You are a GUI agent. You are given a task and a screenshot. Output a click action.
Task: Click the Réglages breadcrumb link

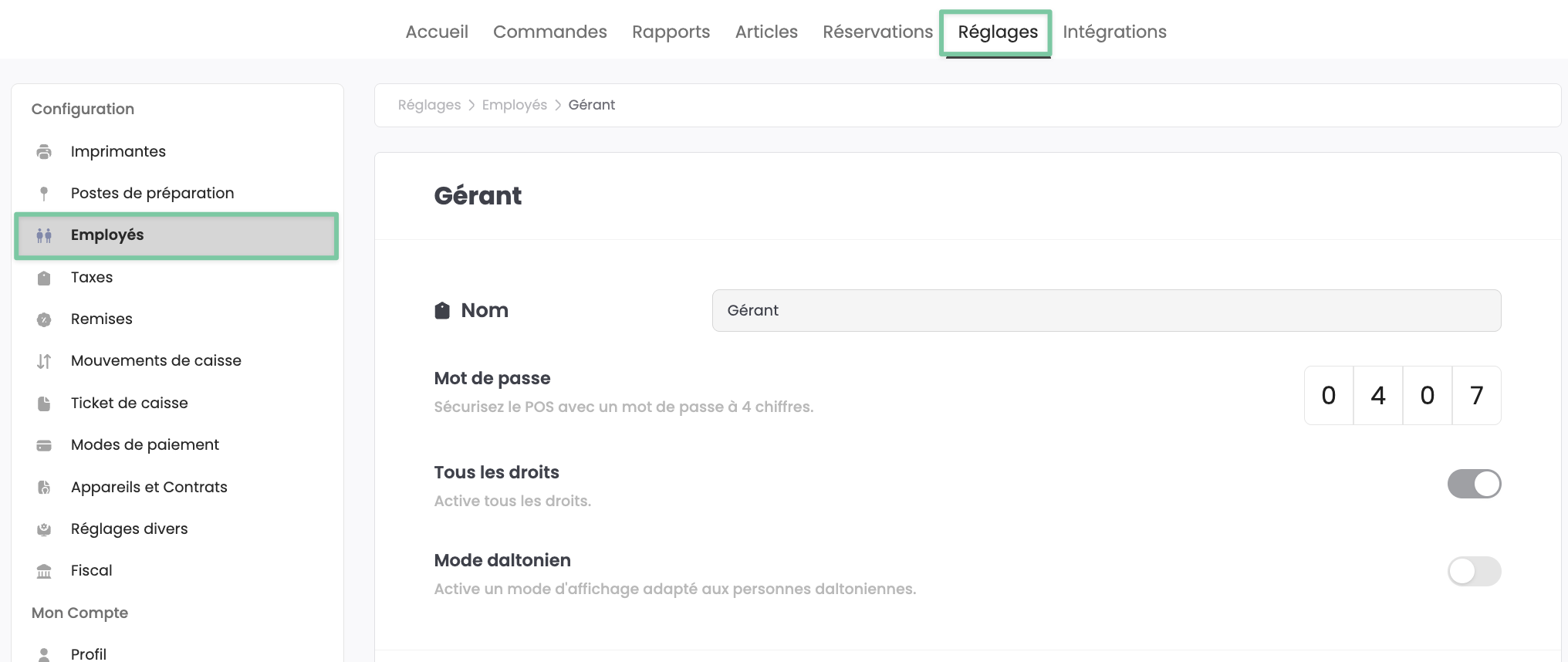point(429,105)
